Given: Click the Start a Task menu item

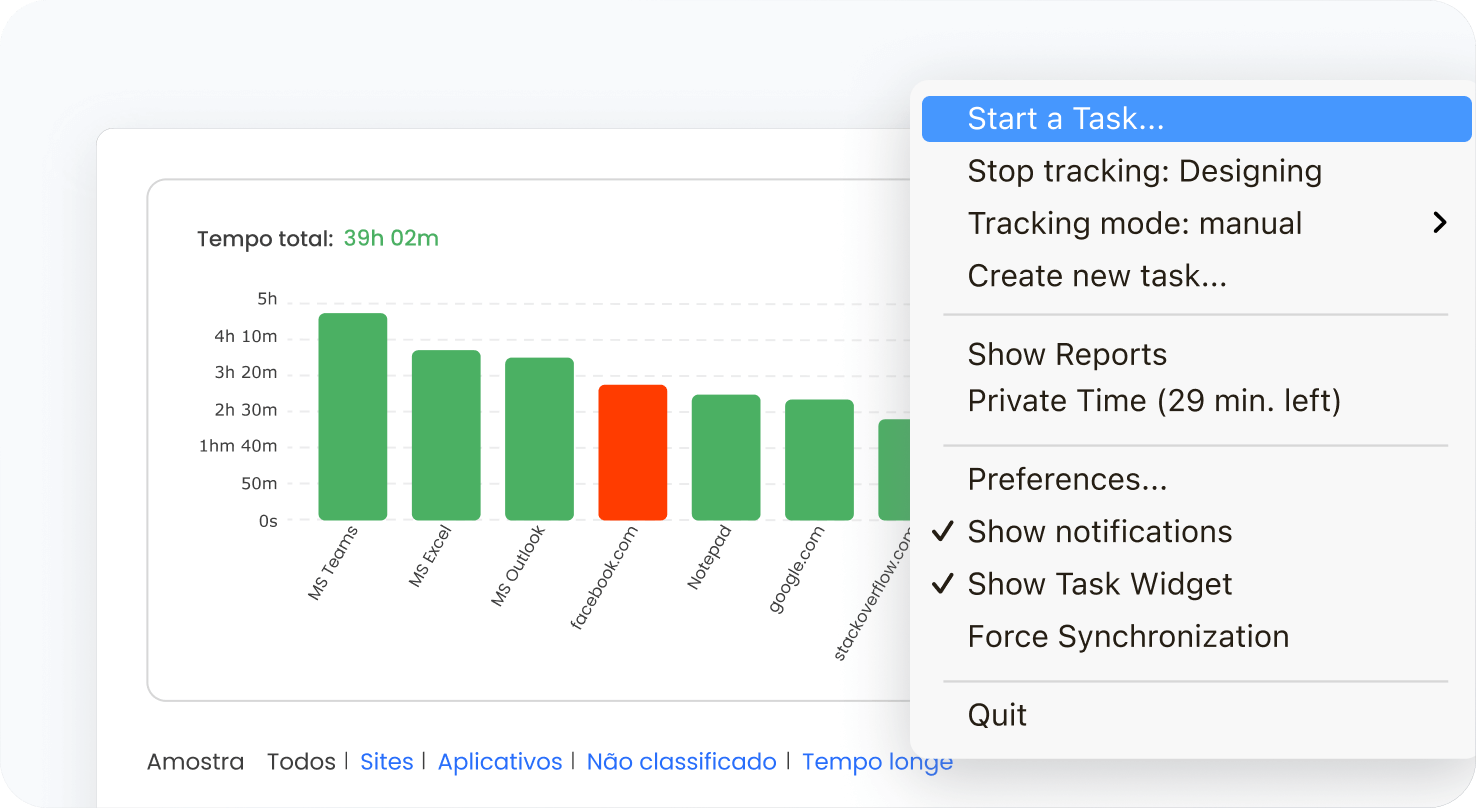Looking at the screenshot, I should tap(1065, 119).
